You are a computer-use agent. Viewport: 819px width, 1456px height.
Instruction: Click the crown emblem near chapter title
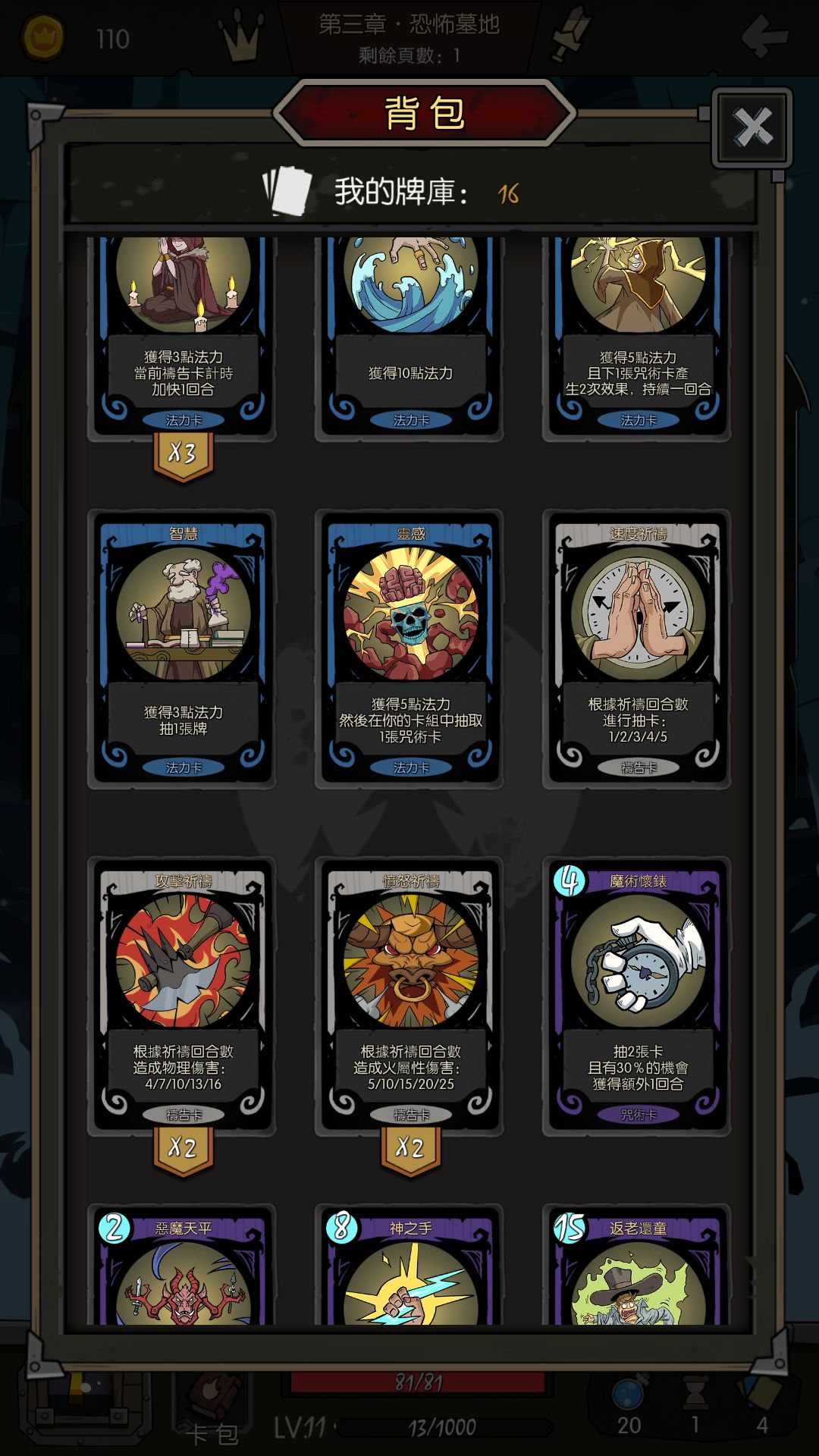pos(242,36)
